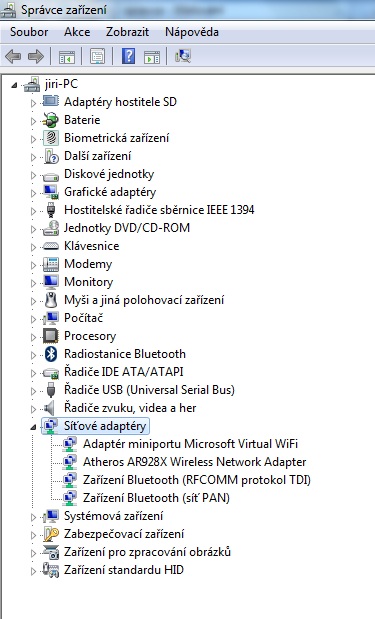The image size is (375, 619).
Task: Expand Řadiče IDE ATA/ATAPI
Action: pyautogui.click(x=33, y=373)
